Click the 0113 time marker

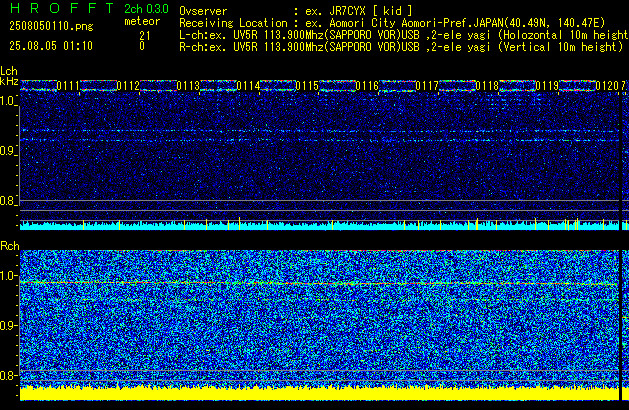coord(188,86)
